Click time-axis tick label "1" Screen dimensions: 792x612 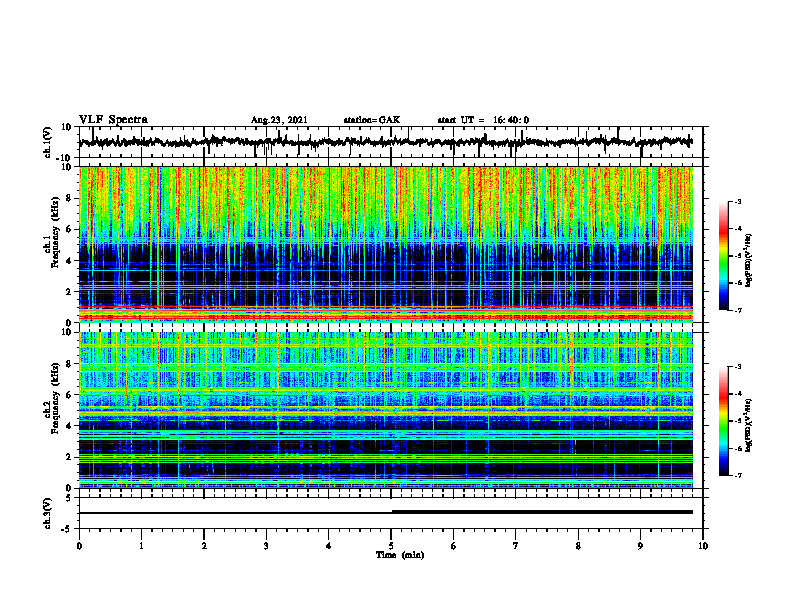click(x=141, y=546)
